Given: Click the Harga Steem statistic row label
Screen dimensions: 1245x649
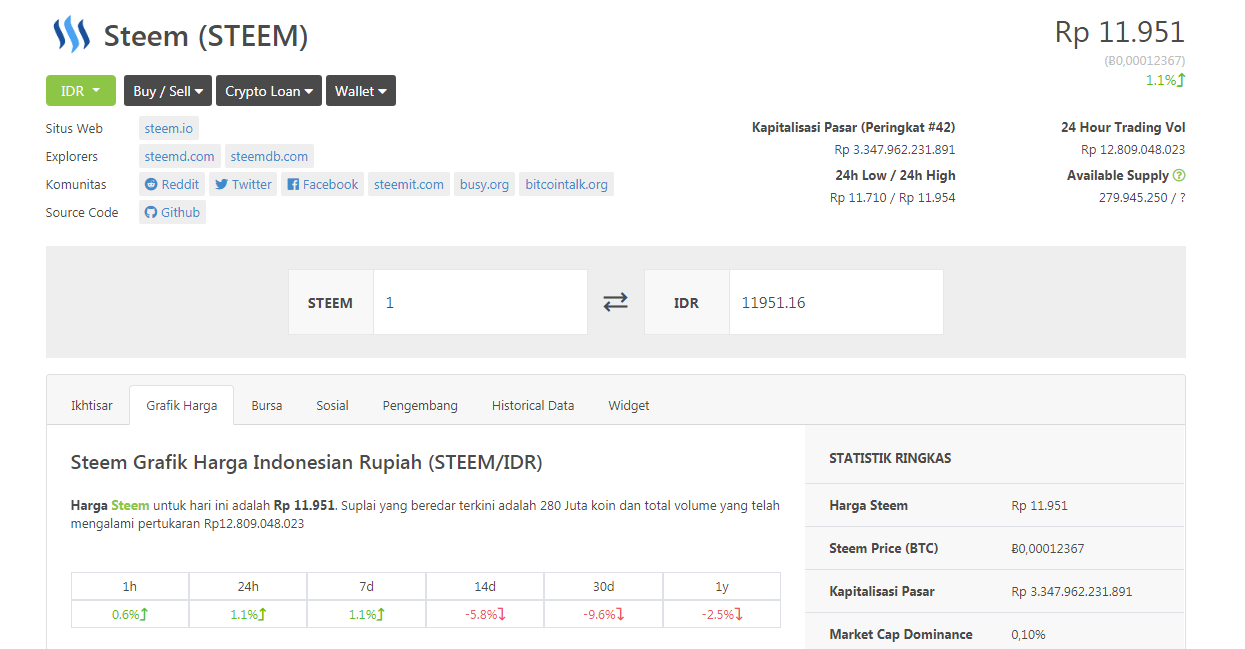Looking at the screenshot, I should pos(868,505).
